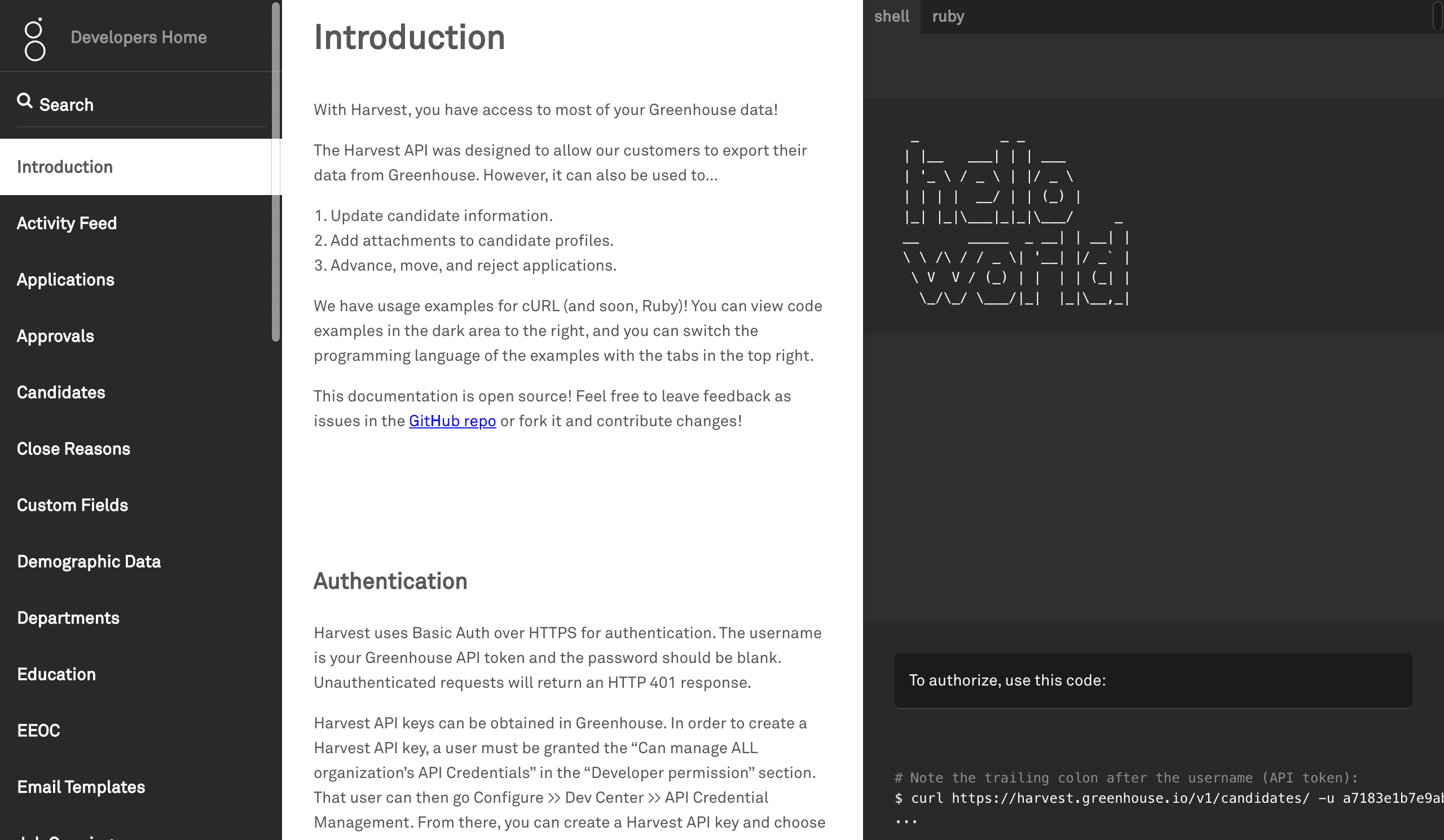
Task: Open the Email Templates sidebar item
Action: 80,787
